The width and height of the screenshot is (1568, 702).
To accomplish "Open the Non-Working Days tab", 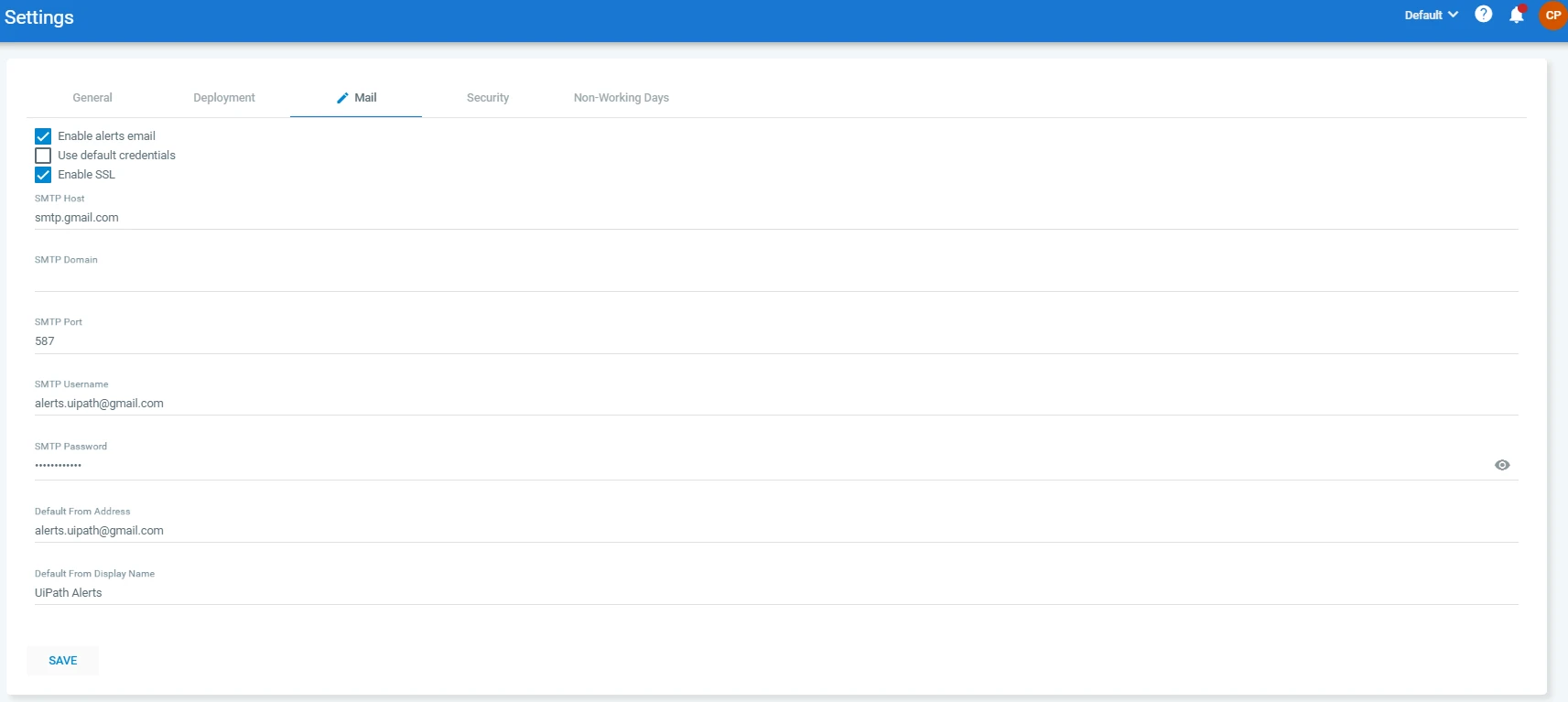I will click(622, 98).
